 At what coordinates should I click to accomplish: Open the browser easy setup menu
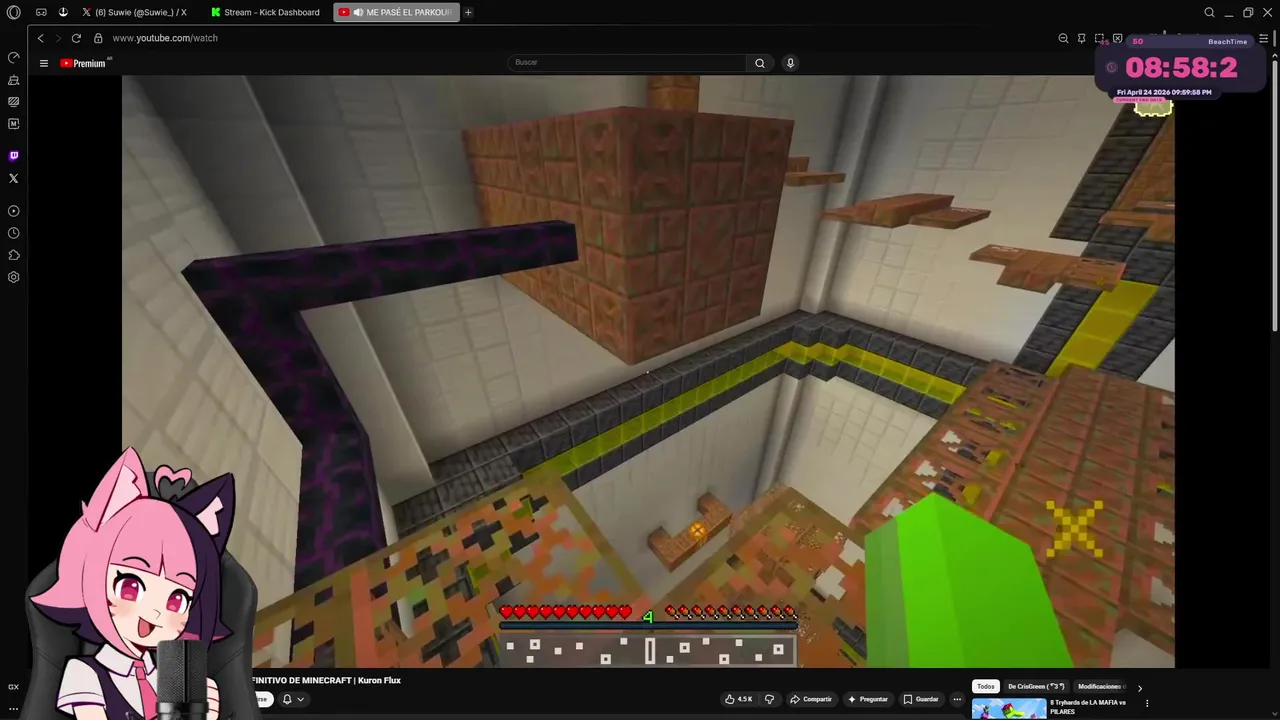click(1263, 38)
